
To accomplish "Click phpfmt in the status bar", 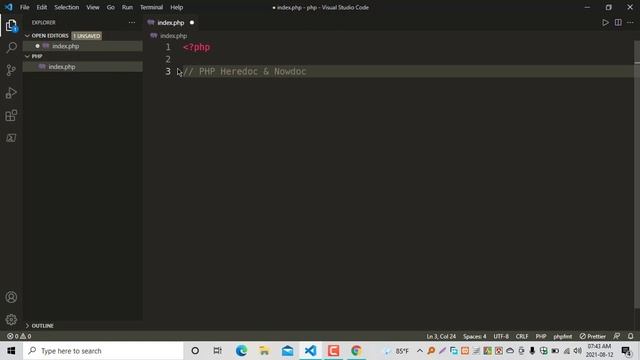I will coord(562,336).
